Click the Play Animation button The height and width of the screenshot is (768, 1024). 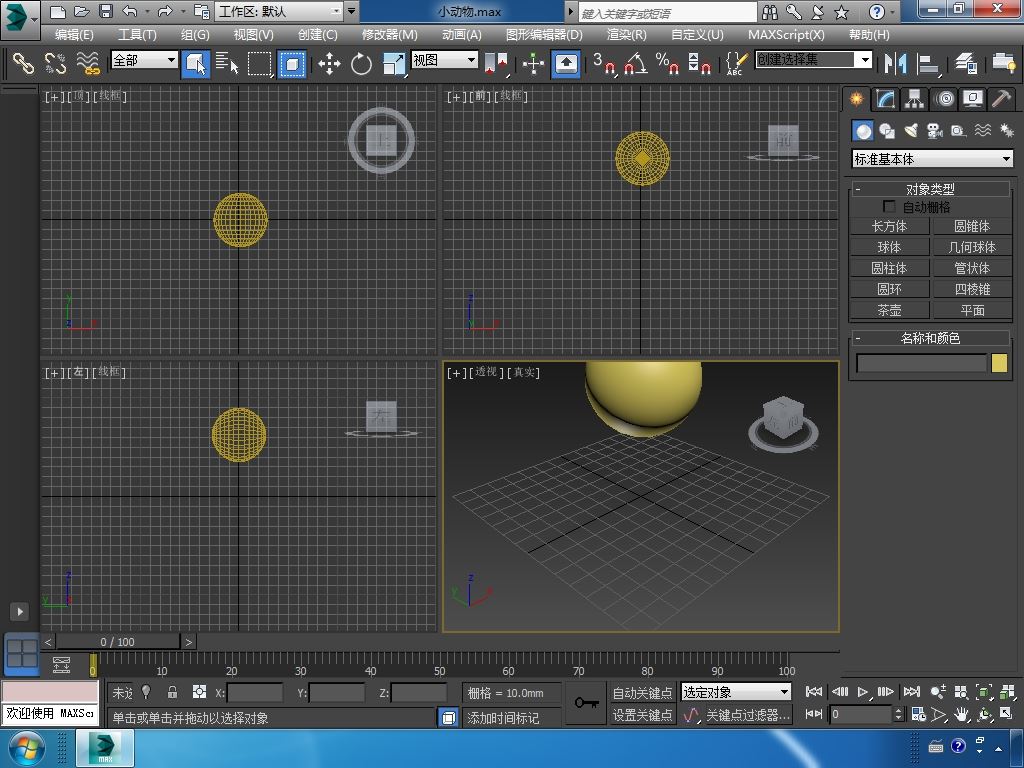tap(863, 692)
